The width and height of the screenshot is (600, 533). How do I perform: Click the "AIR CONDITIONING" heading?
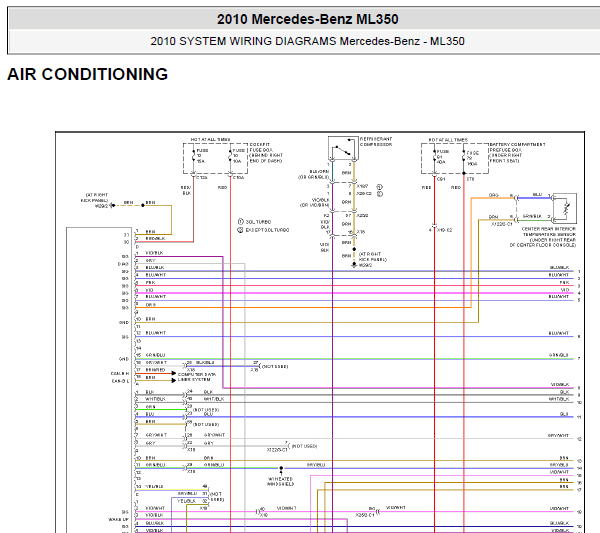click(x=88, y=74)
